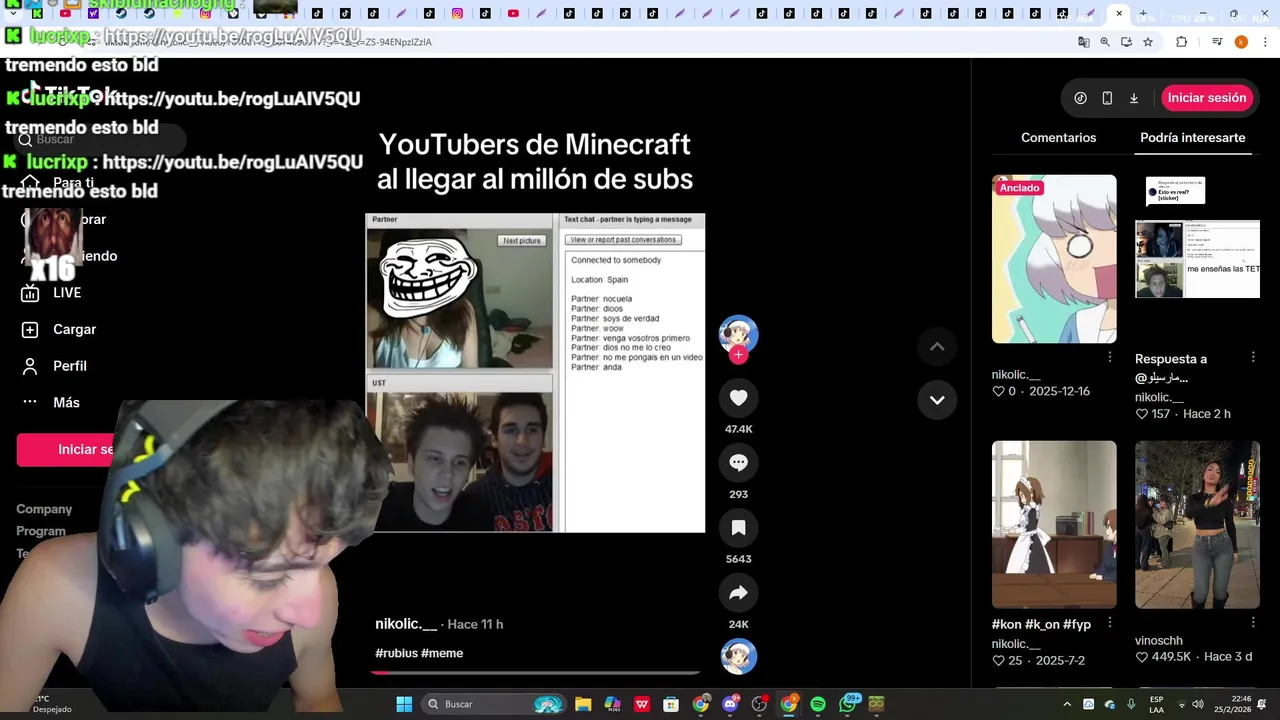This screenshot has height=720, width=1280.
Task: Go to next video with down arrow
Action: point(937,400)
